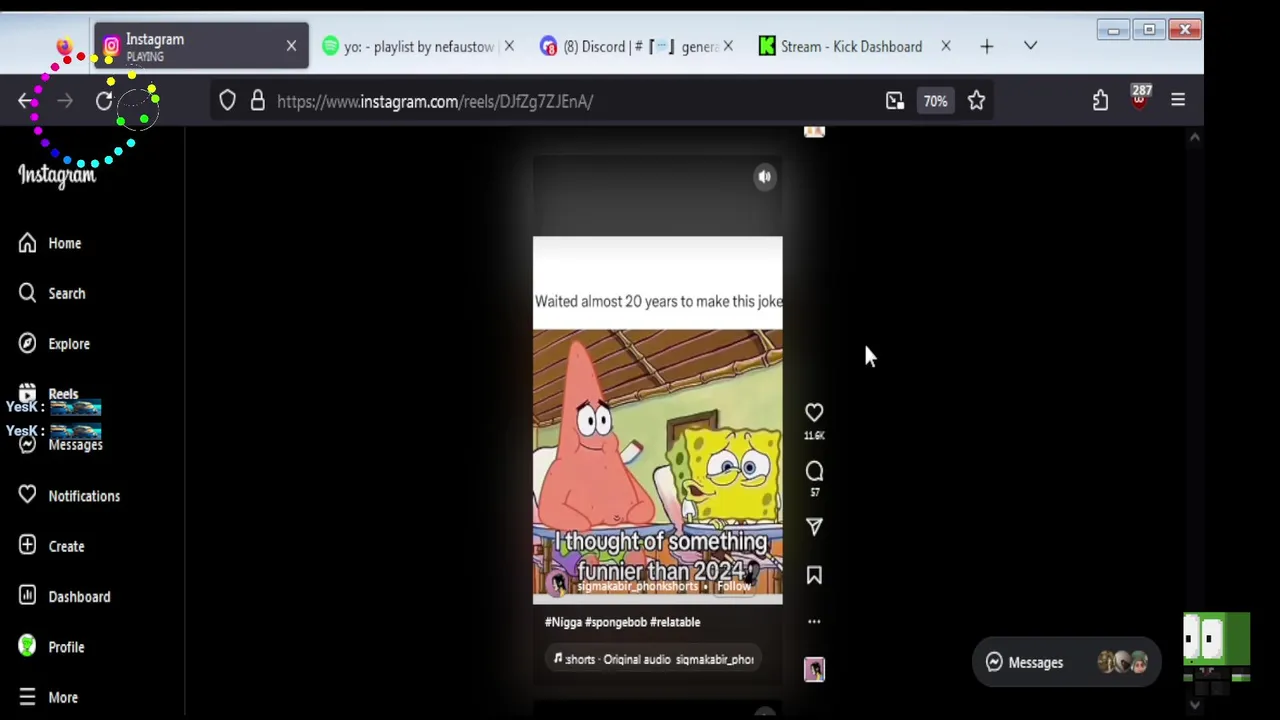Open Profile from sidebar
The image size is (1280, 720).
pyautogui.click(x=52, y=647)
